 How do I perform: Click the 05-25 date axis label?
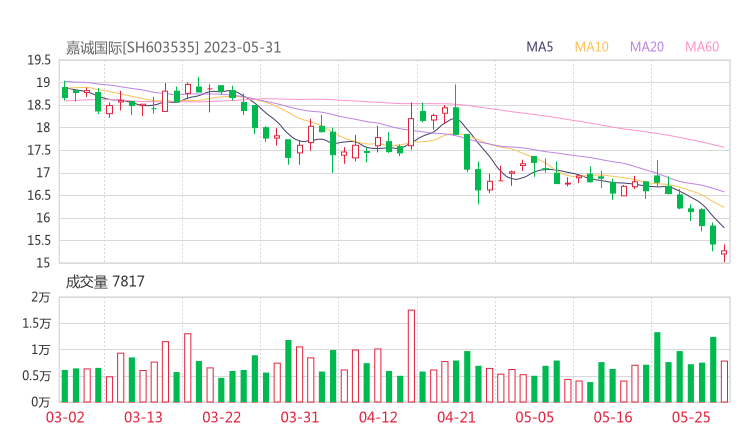[x=691, y=417]
